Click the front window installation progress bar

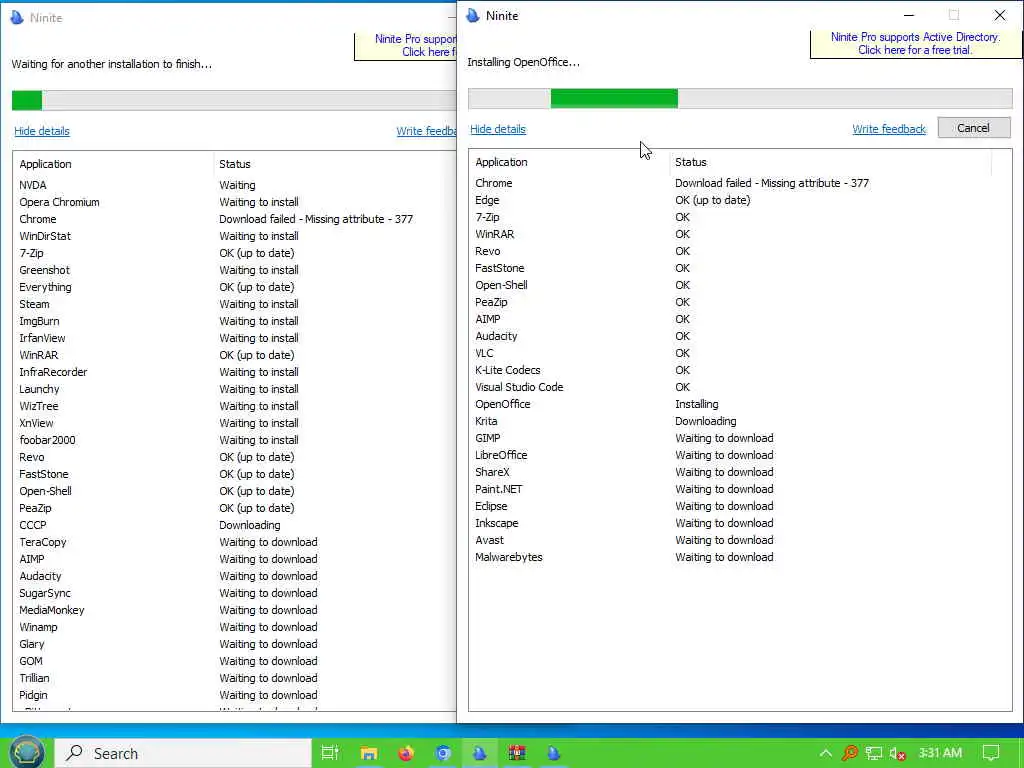(x=740, y=99)
